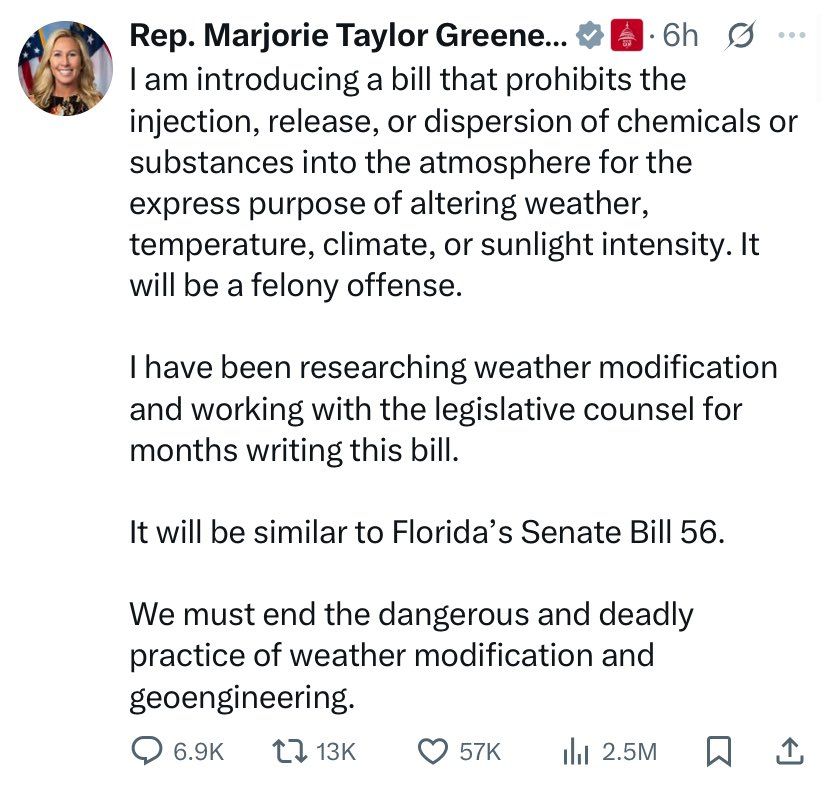
Task: Open the 6h post timestamp
Action: [680, 35]
